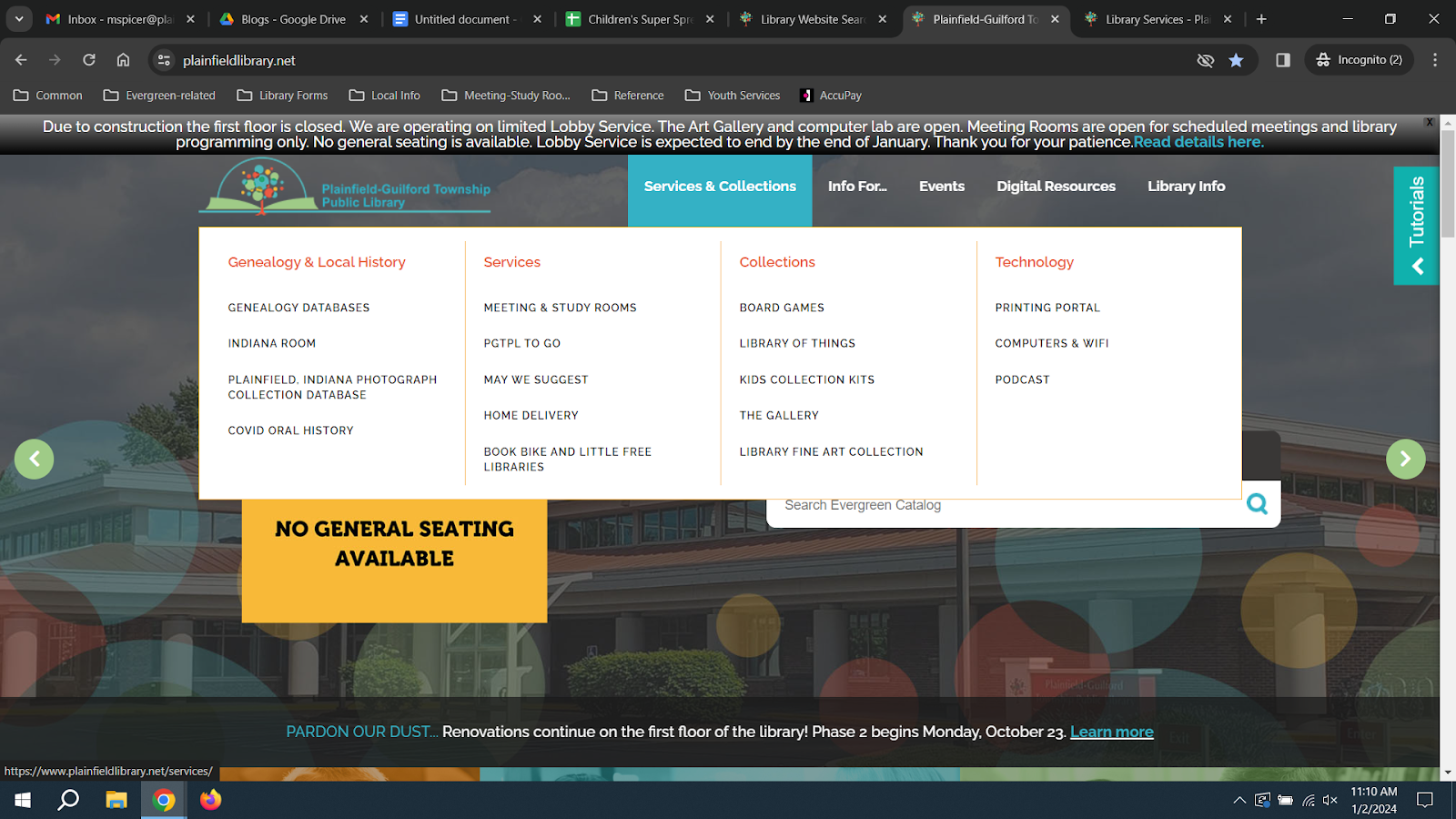Click the bookmark star icon
The width and height of the screenshot is (1456, 819).
(x=1236, y=60)
